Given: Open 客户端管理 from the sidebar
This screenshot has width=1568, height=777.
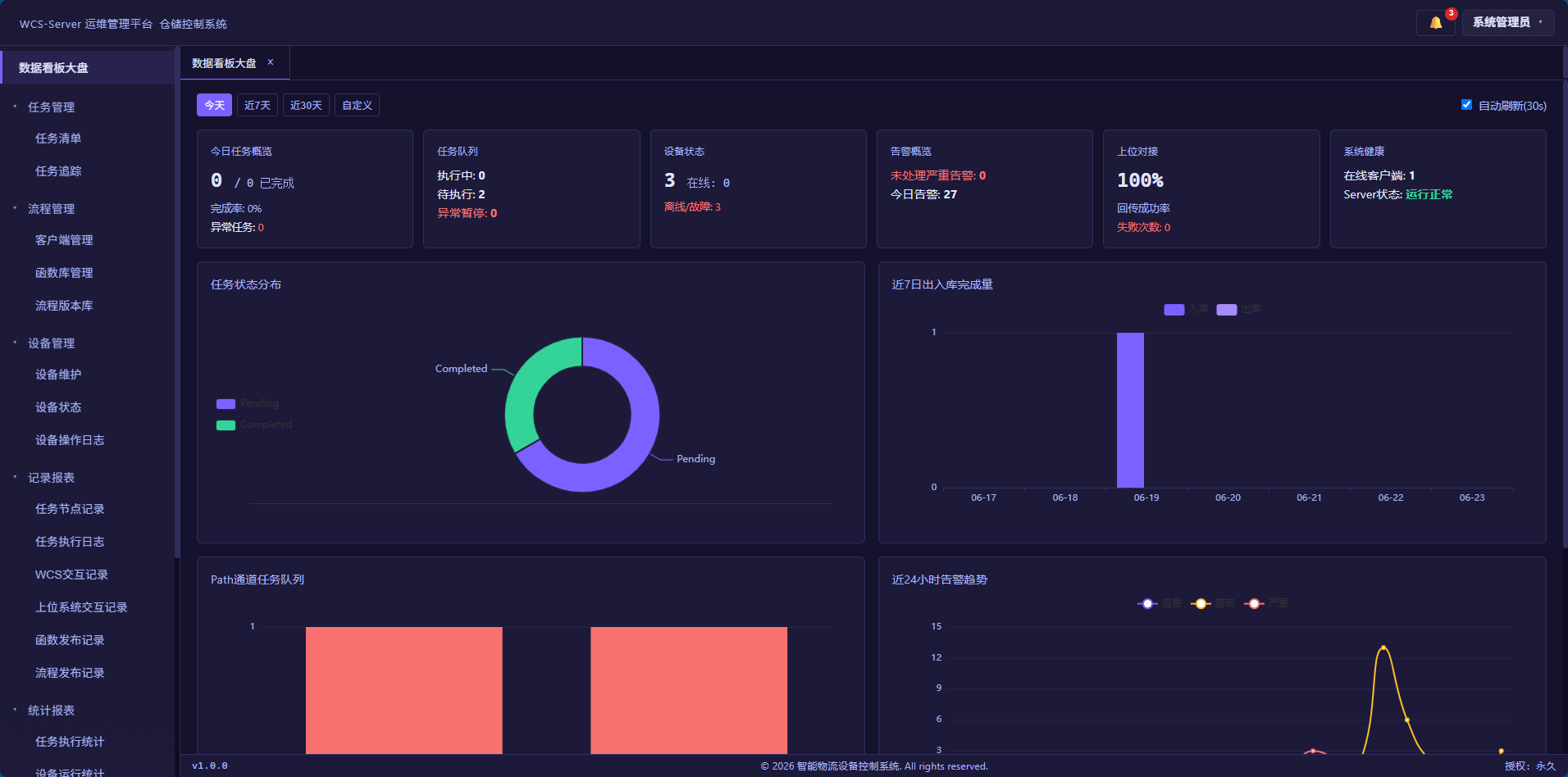Looking at the screenshot, I should pos(64,240).
